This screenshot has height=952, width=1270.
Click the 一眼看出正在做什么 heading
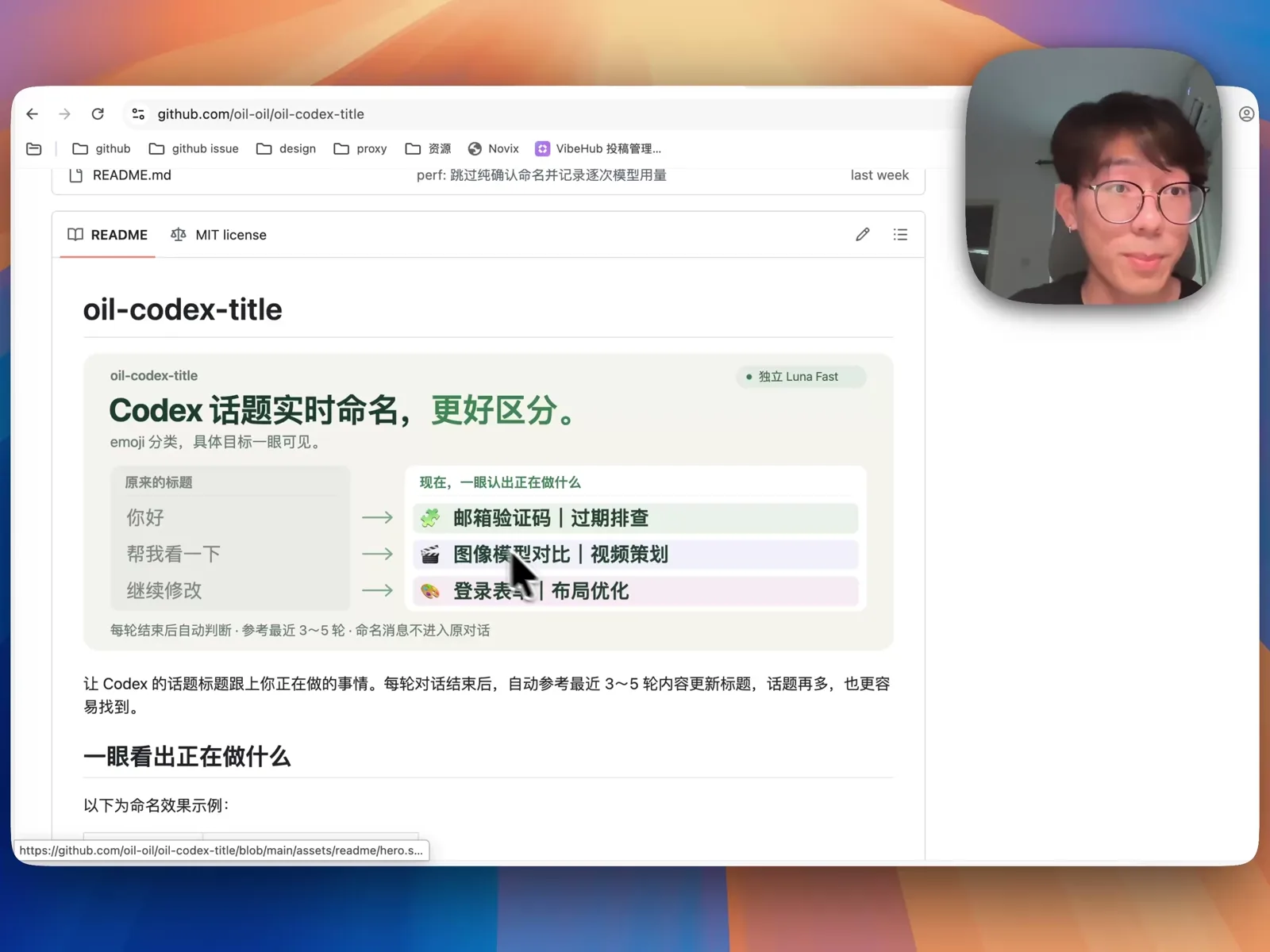187,756
